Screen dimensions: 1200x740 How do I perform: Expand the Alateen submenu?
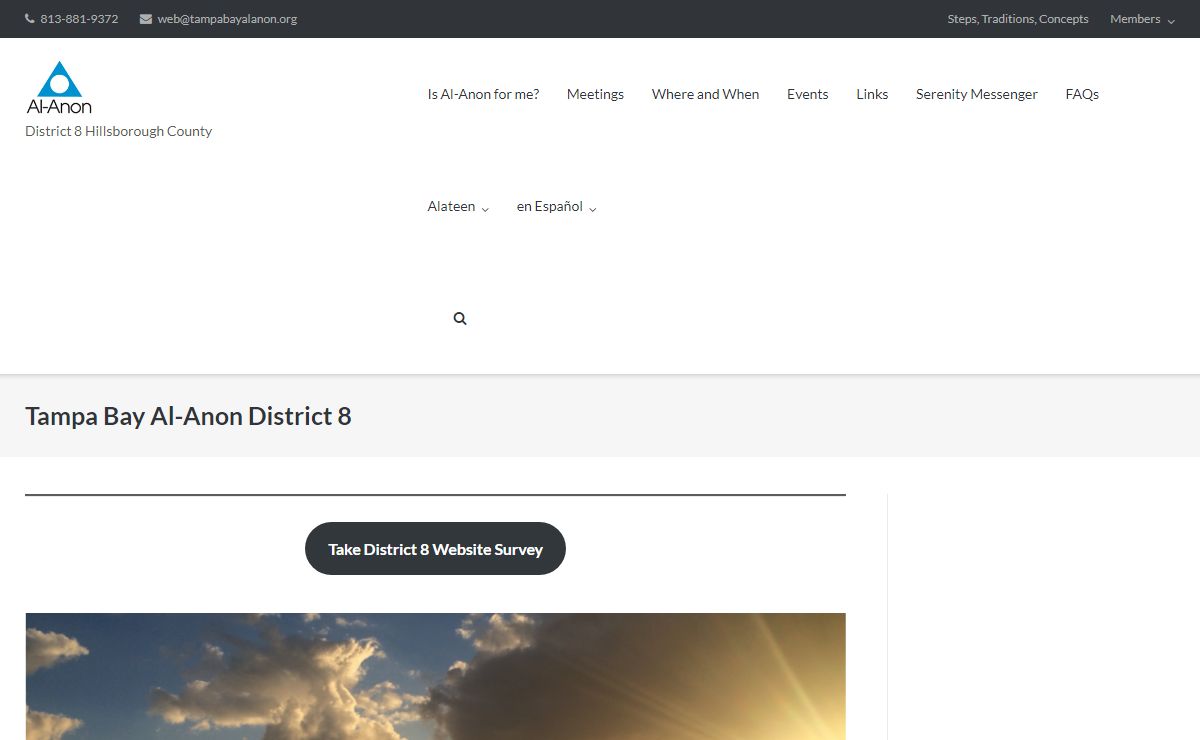(458, 207)
